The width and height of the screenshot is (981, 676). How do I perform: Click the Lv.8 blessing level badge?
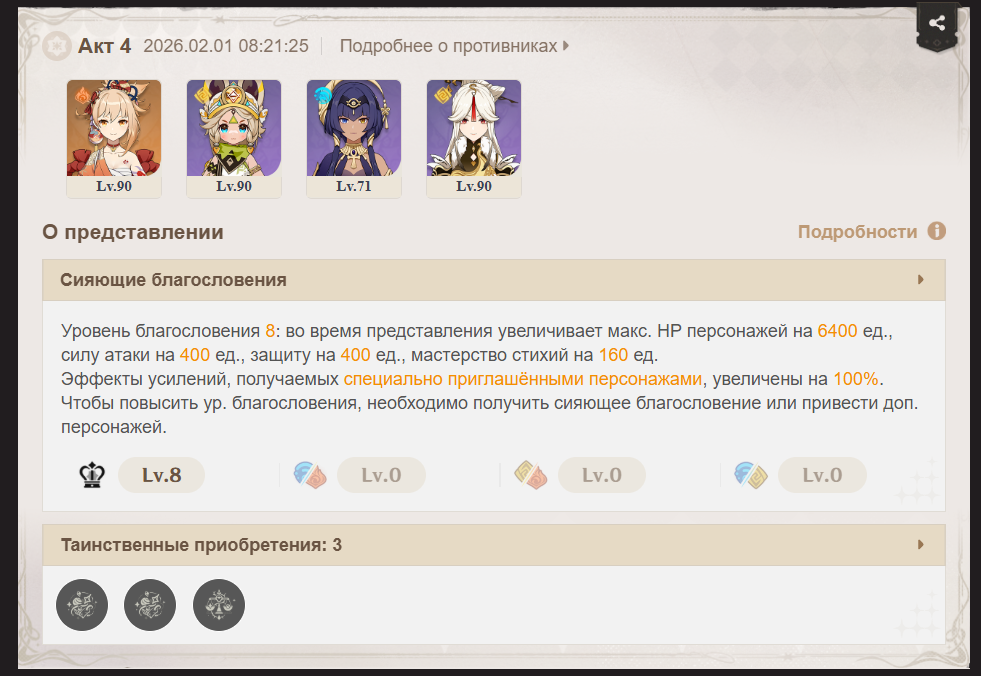(161, 475)
